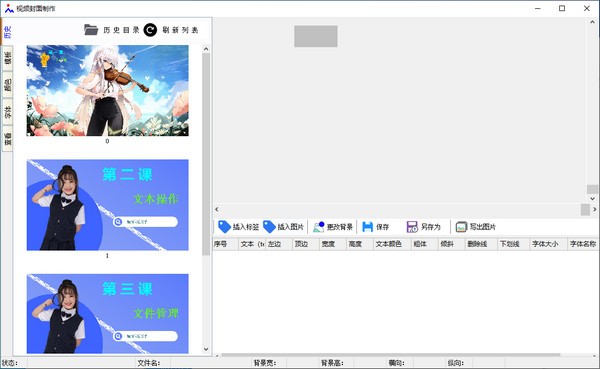Click the 文本 column header
This screenshot has height=369, width=600.
tap(251, 244)
